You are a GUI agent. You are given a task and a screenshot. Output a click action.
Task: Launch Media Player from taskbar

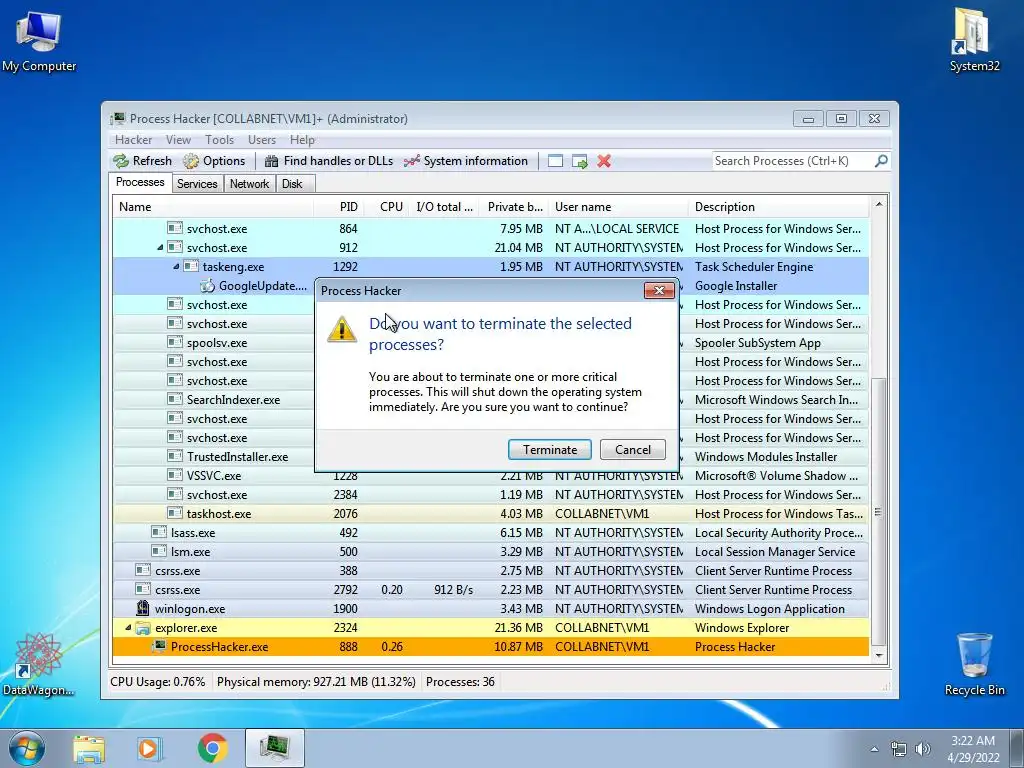[148, 749]
